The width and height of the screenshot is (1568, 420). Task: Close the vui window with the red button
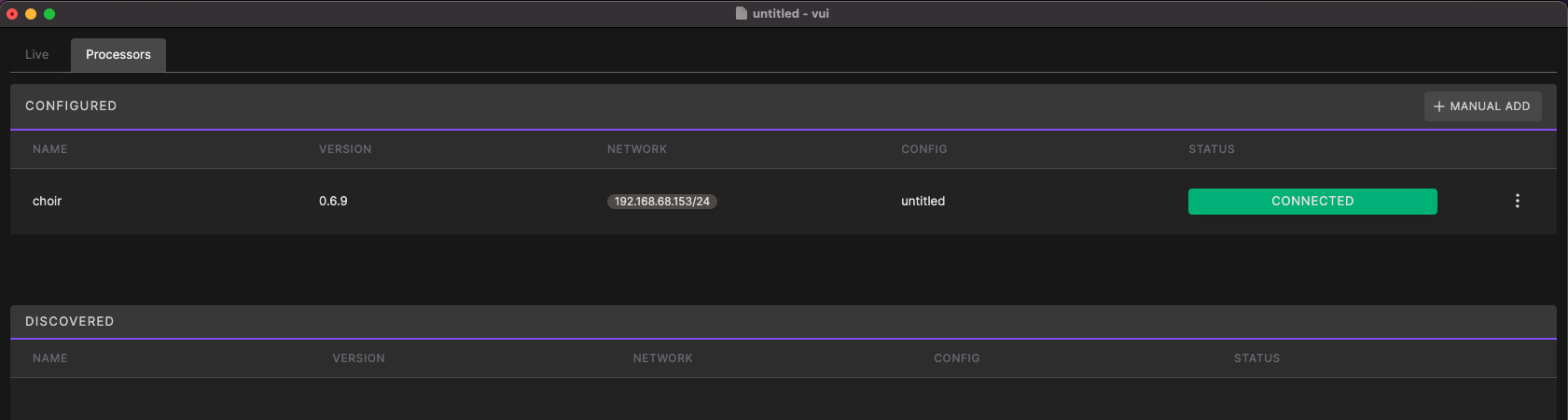pos(12,14)
